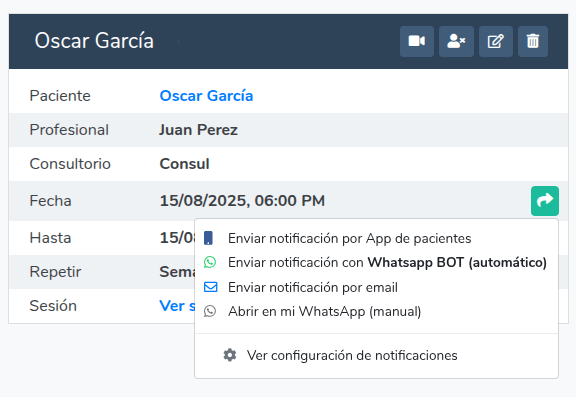Click the gear settings icon
Screen dimensions: 576x397
tap(230, 355)
